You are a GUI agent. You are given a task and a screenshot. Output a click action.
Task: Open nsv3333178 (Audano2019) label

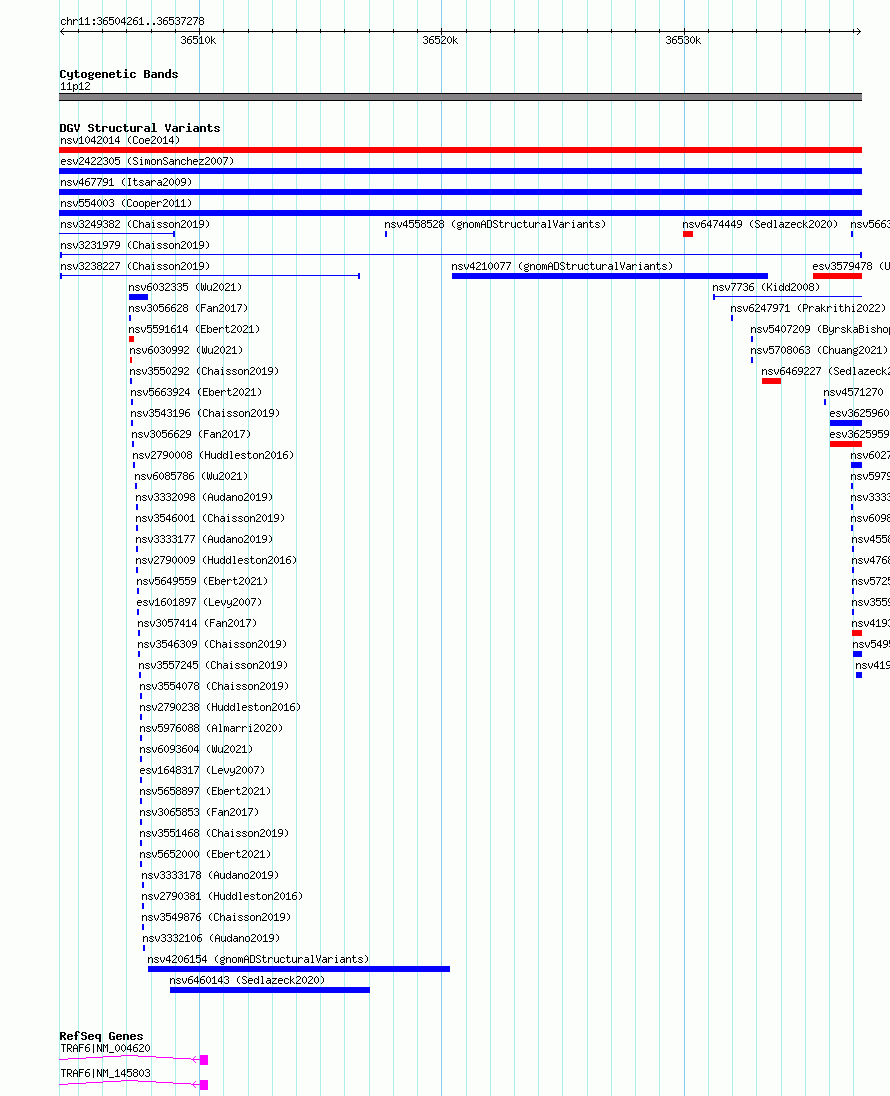coord(210,874)
